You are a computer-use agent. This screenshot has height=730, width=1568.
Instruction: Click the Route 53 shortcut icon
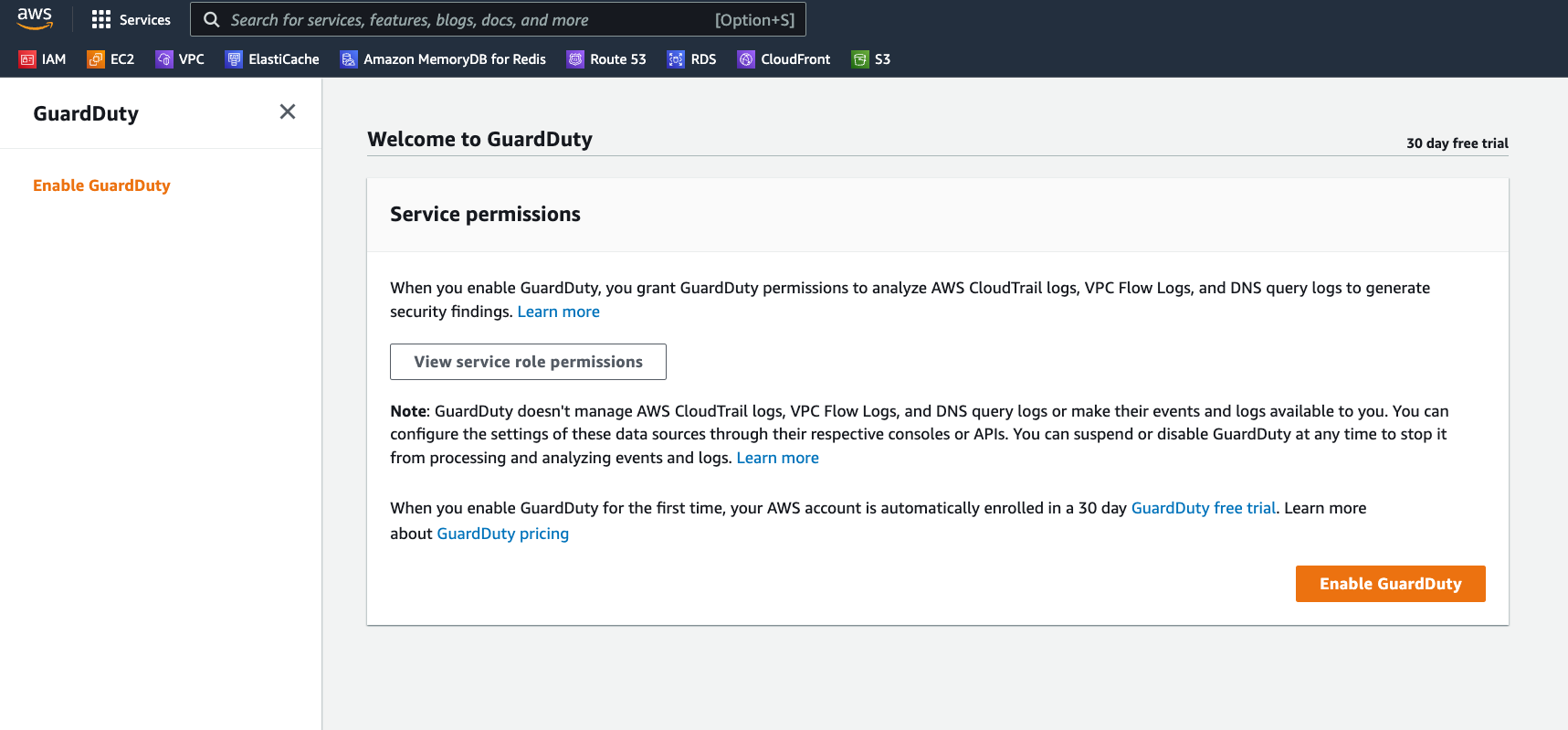575,59
